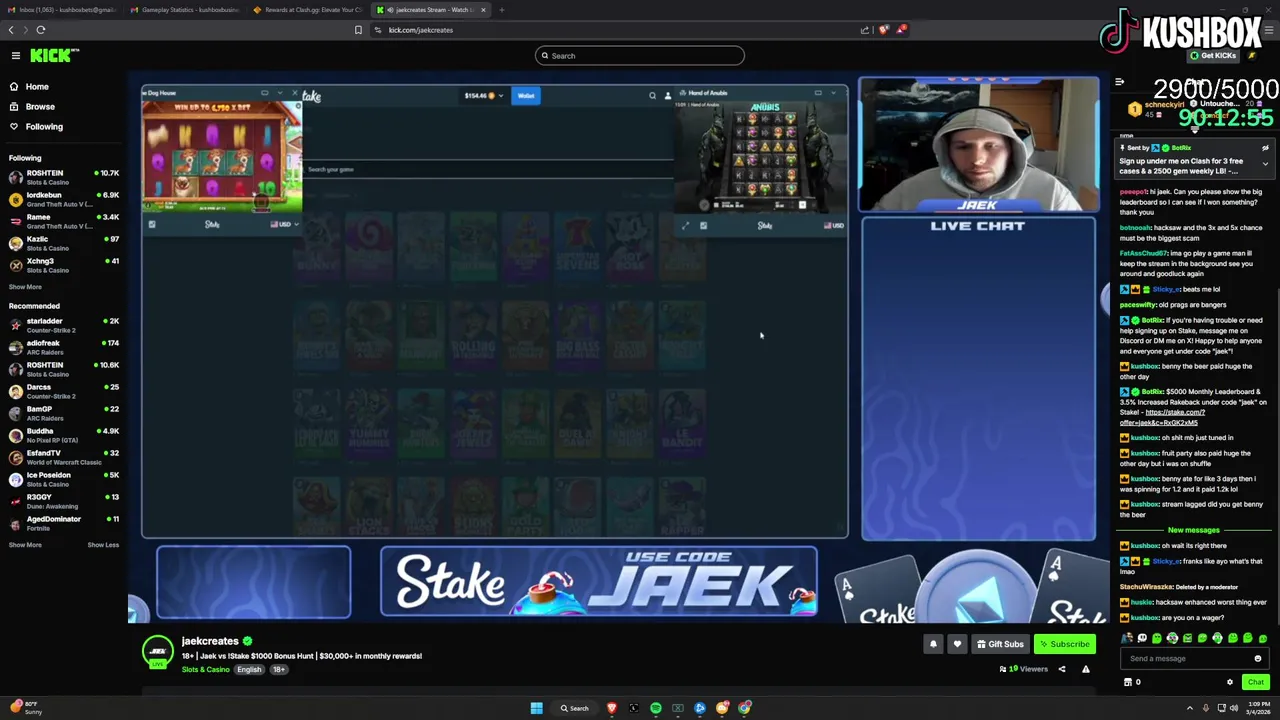The image size is (1280, 720).
Task: Switch to Rewards at Clash.gg tab
Action: [309, 10]
